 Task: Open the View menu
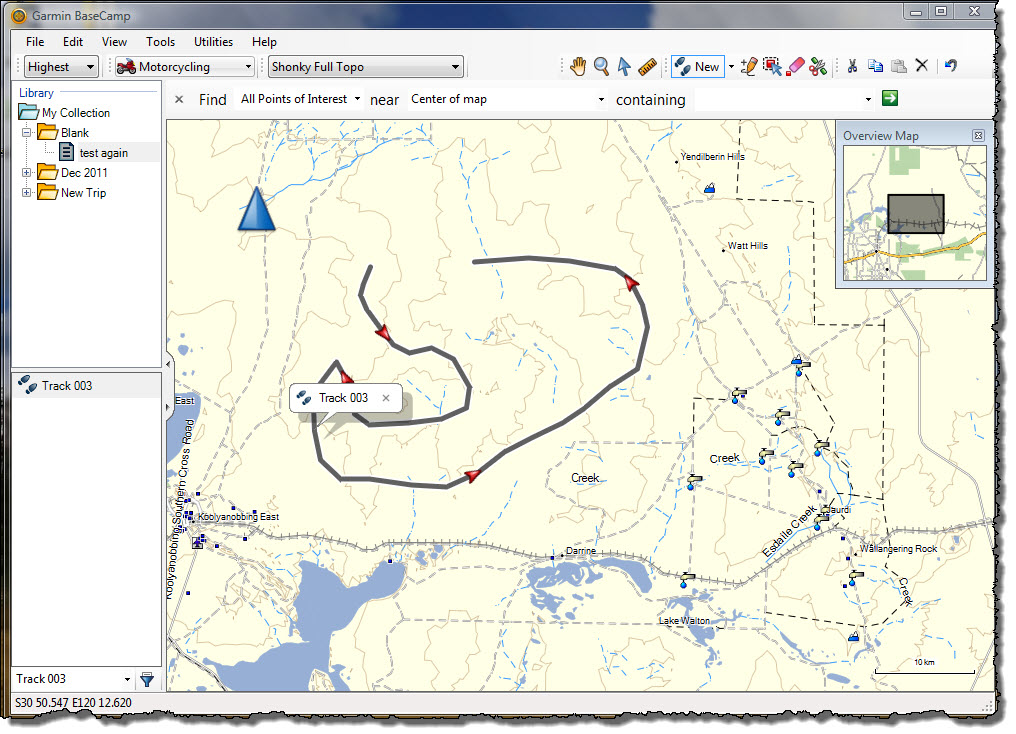click(x=114, y=41)
